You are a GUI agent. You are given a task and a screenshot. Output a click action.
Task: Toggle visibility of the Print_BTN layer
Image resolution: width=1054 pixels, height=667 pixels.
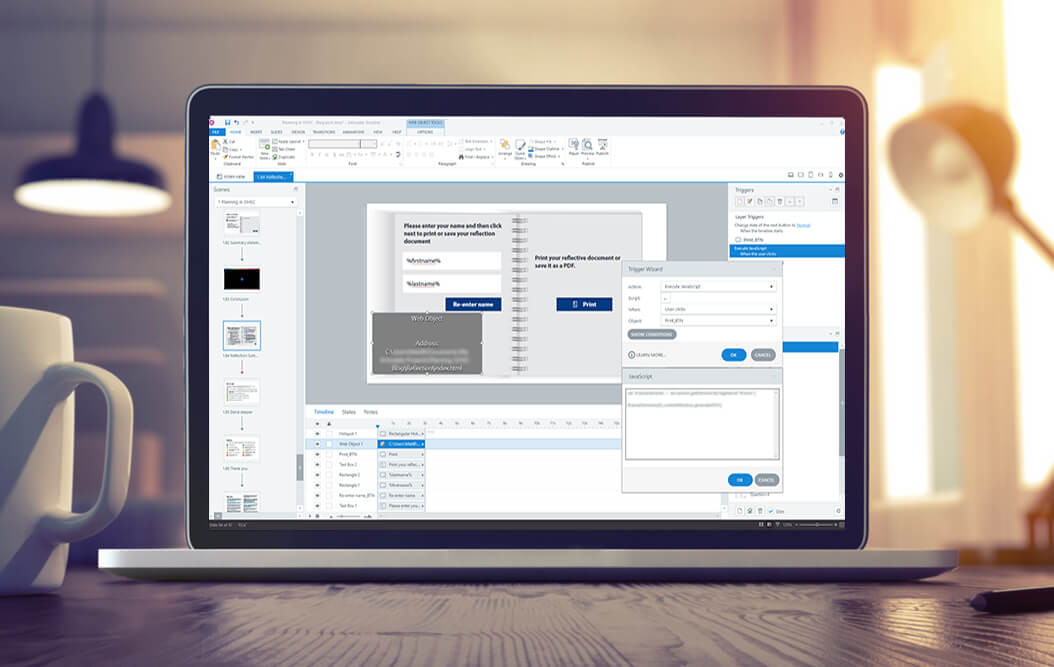pyautogui.click(x=317, y=454)
